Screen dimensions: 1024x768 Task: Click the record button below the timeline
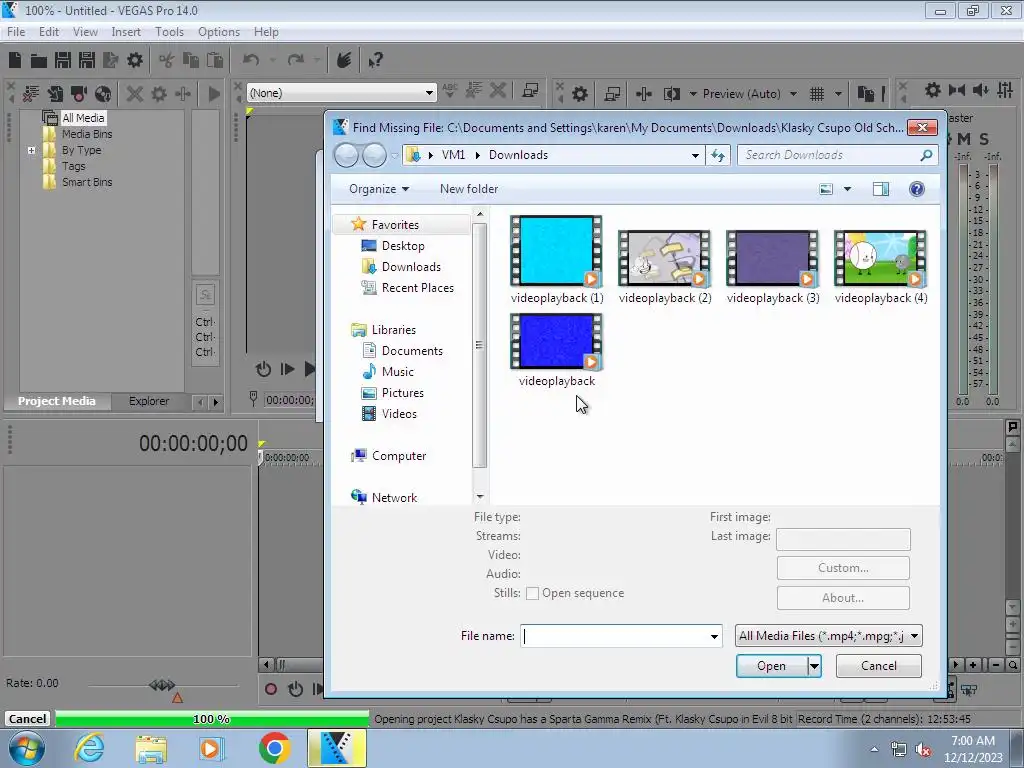[270, 689]
